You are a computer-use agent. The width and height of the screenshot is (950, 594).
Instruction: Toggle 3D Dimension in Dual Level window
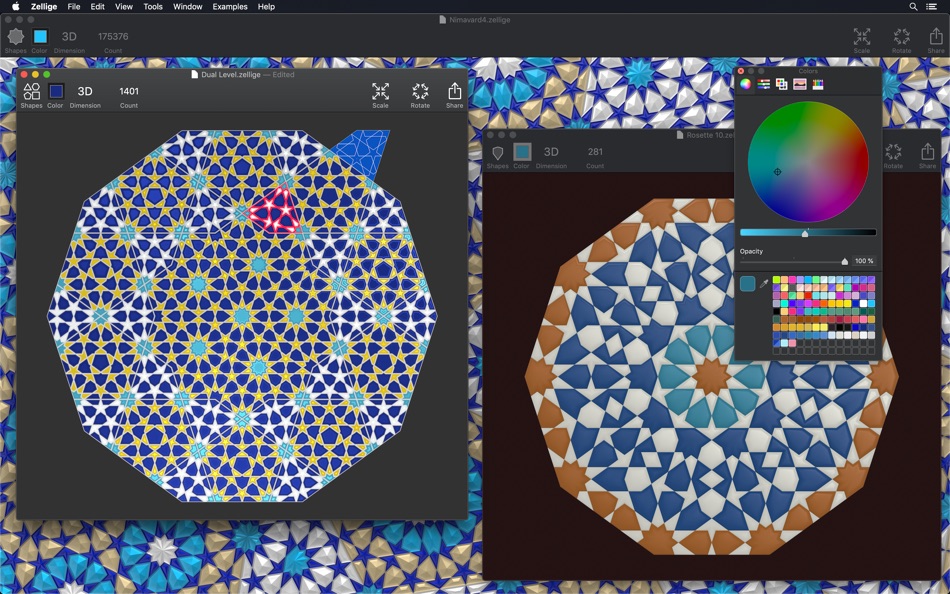pyautogui.click(x=85, y=92)
